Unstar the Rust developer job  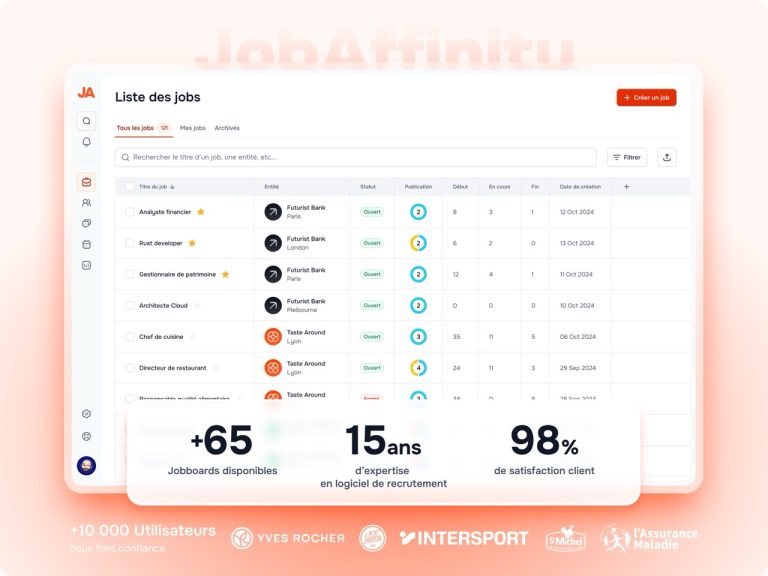click(x=192, y=243)
